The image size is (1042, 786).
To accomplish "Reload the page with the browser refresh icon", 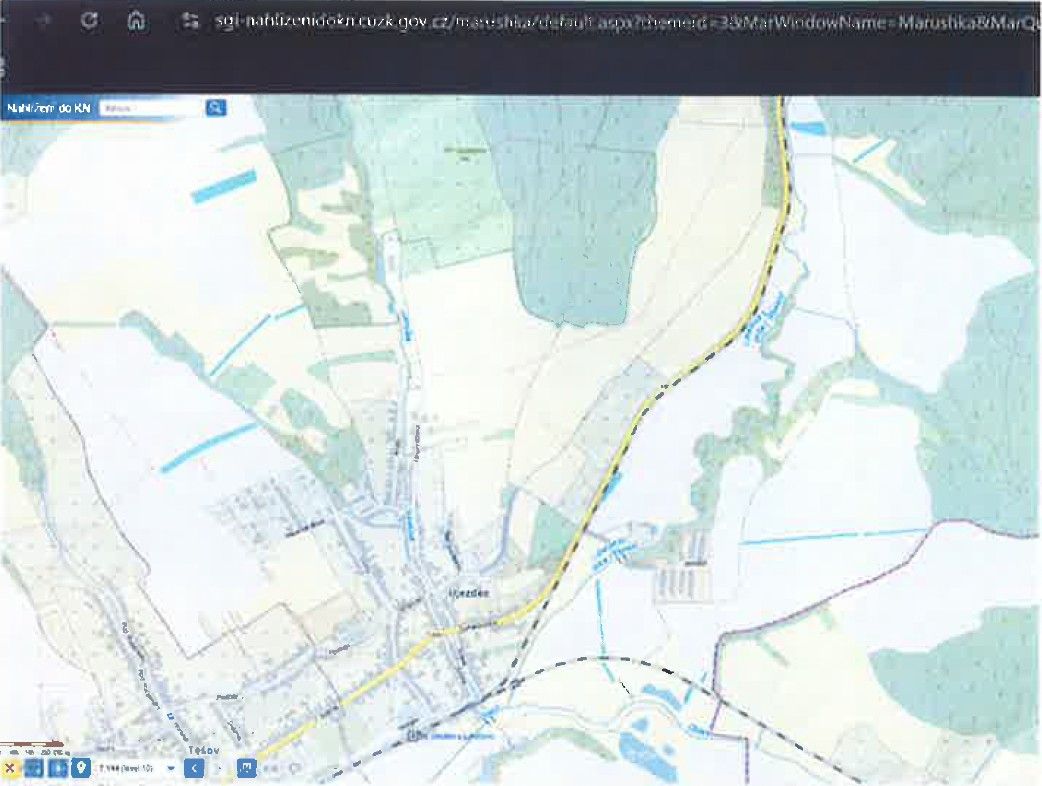I will point(89,21).
